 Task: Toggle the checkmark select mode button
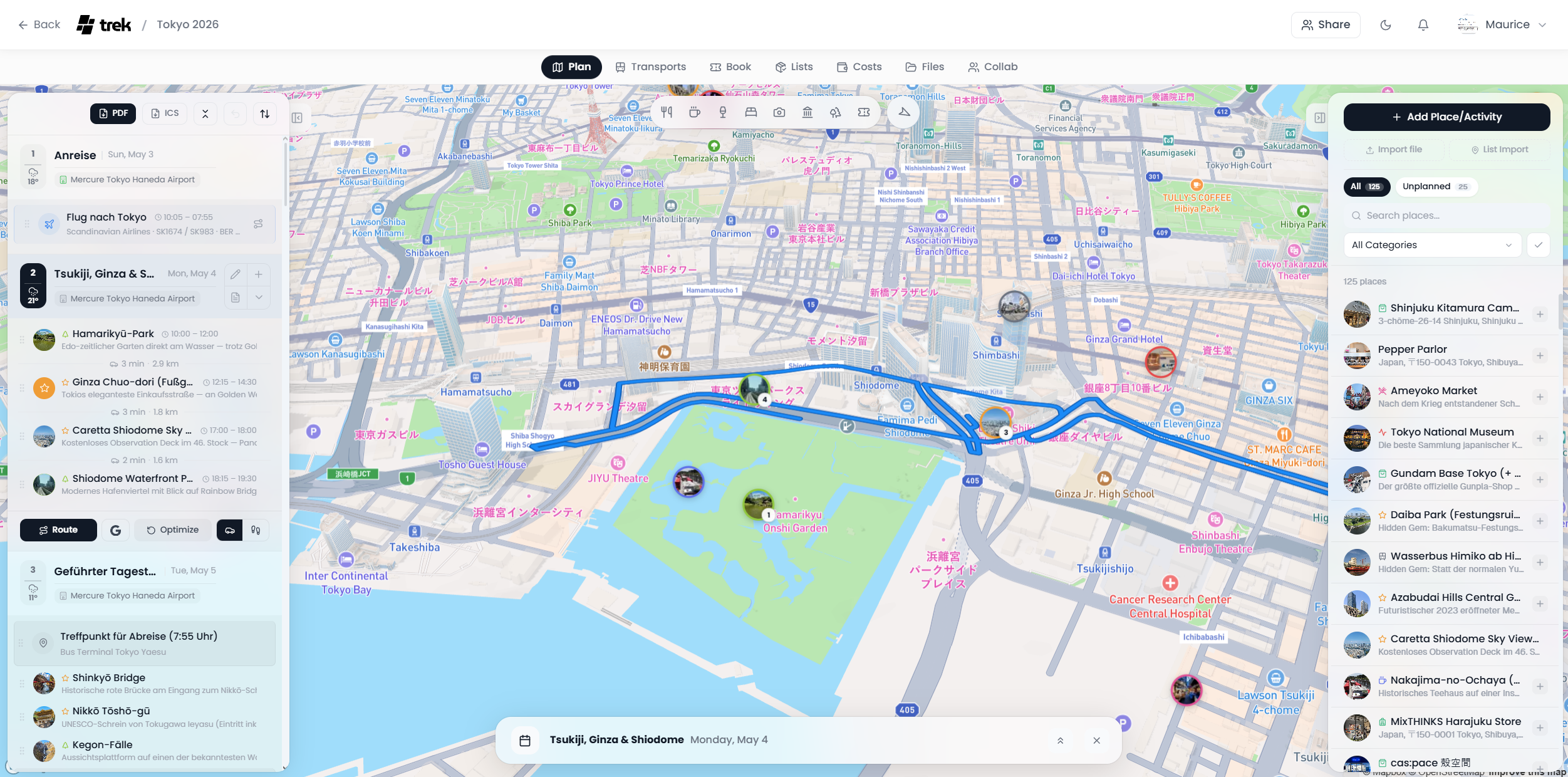click(x=1539, y=245)
